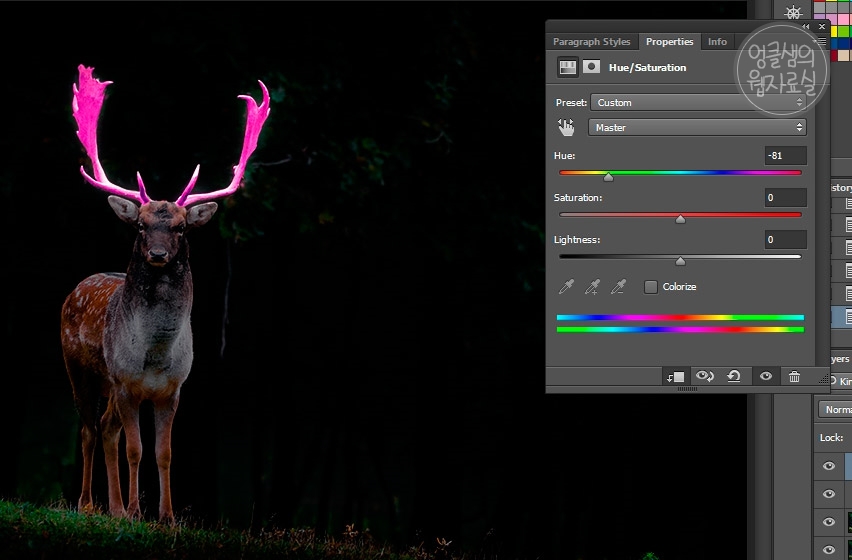The width and height of the screenshot is (852, 560).
Task: Open the Properties panel flyout menu
Action: point(822,41)
